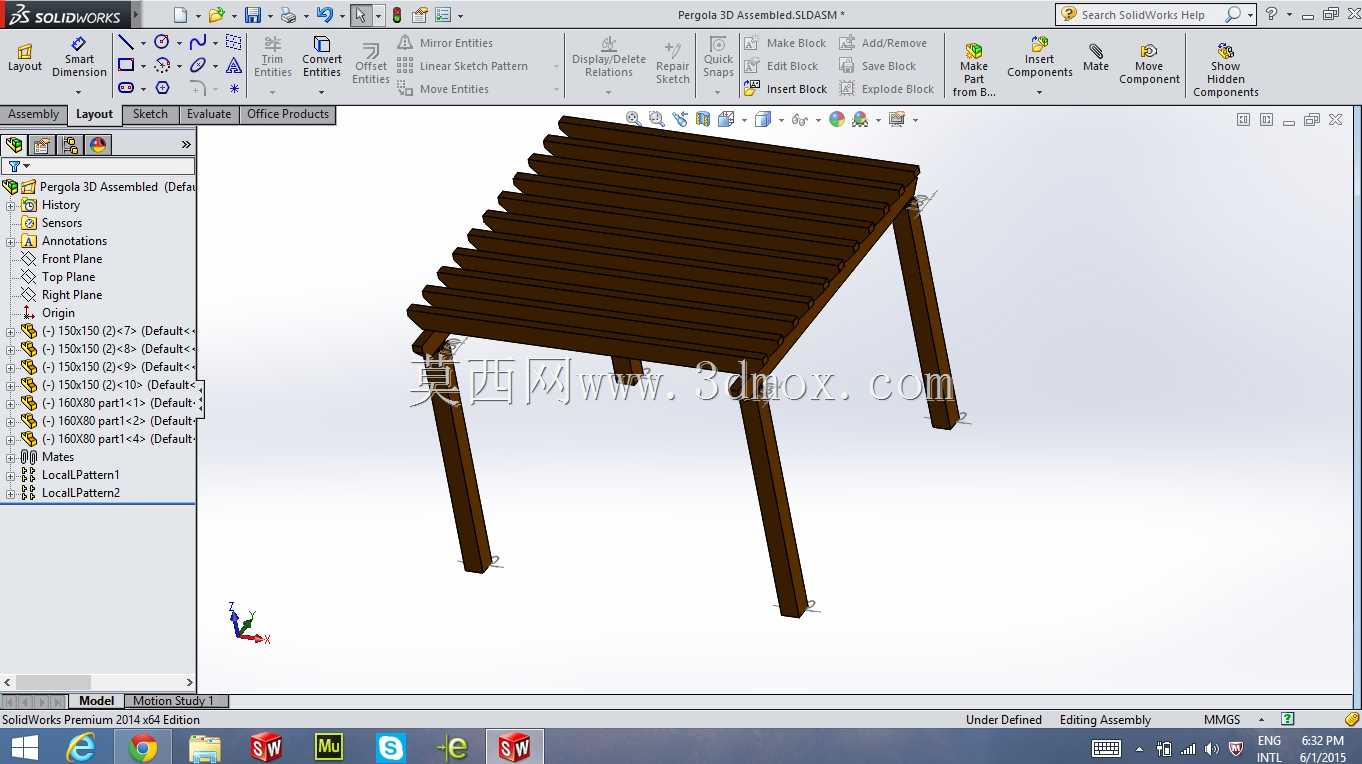Select the 150x150 (2)<7> component
The image size is (1362, 764).
(108, 331)
